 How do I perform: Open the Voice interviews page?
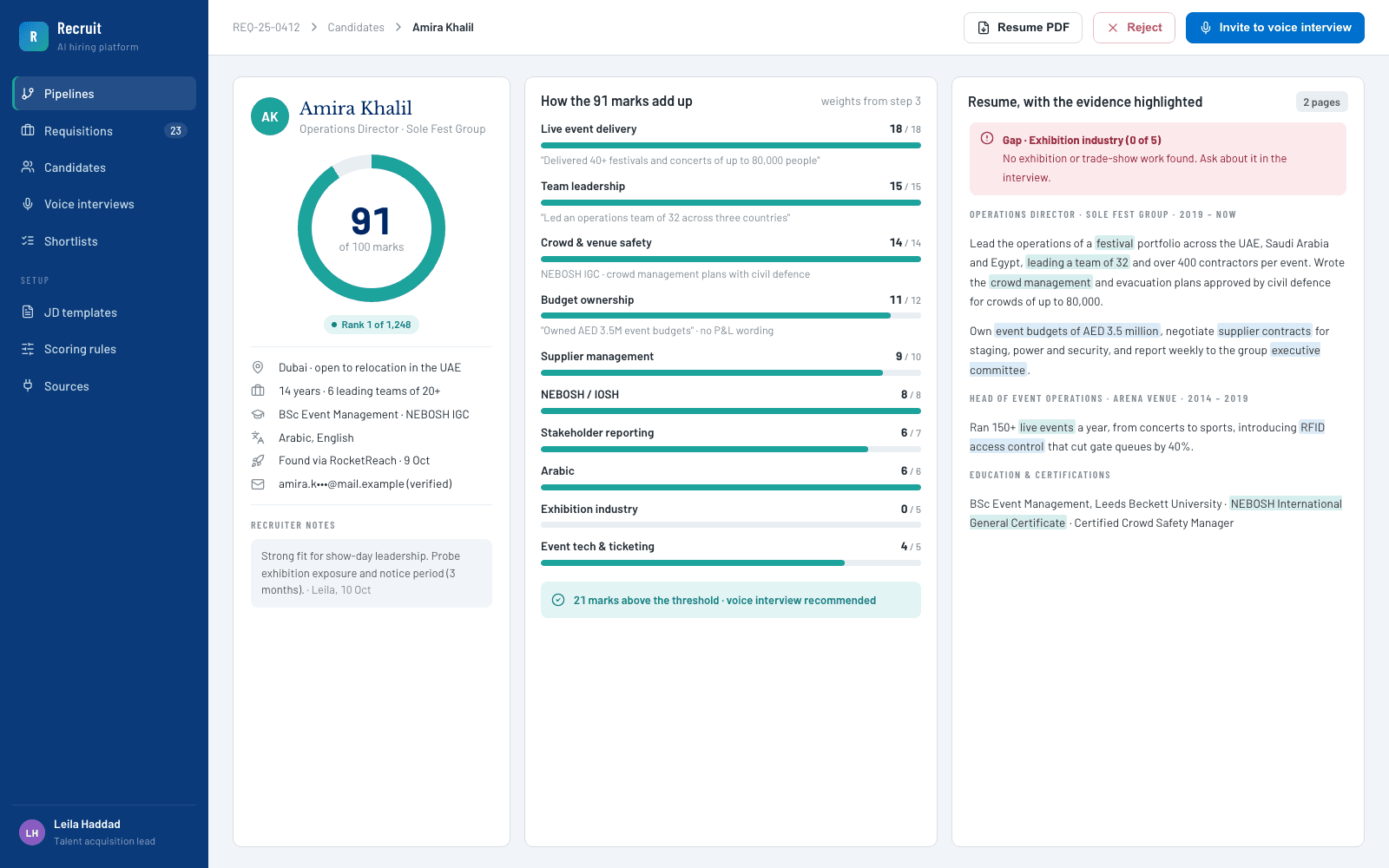pos(104,204)
